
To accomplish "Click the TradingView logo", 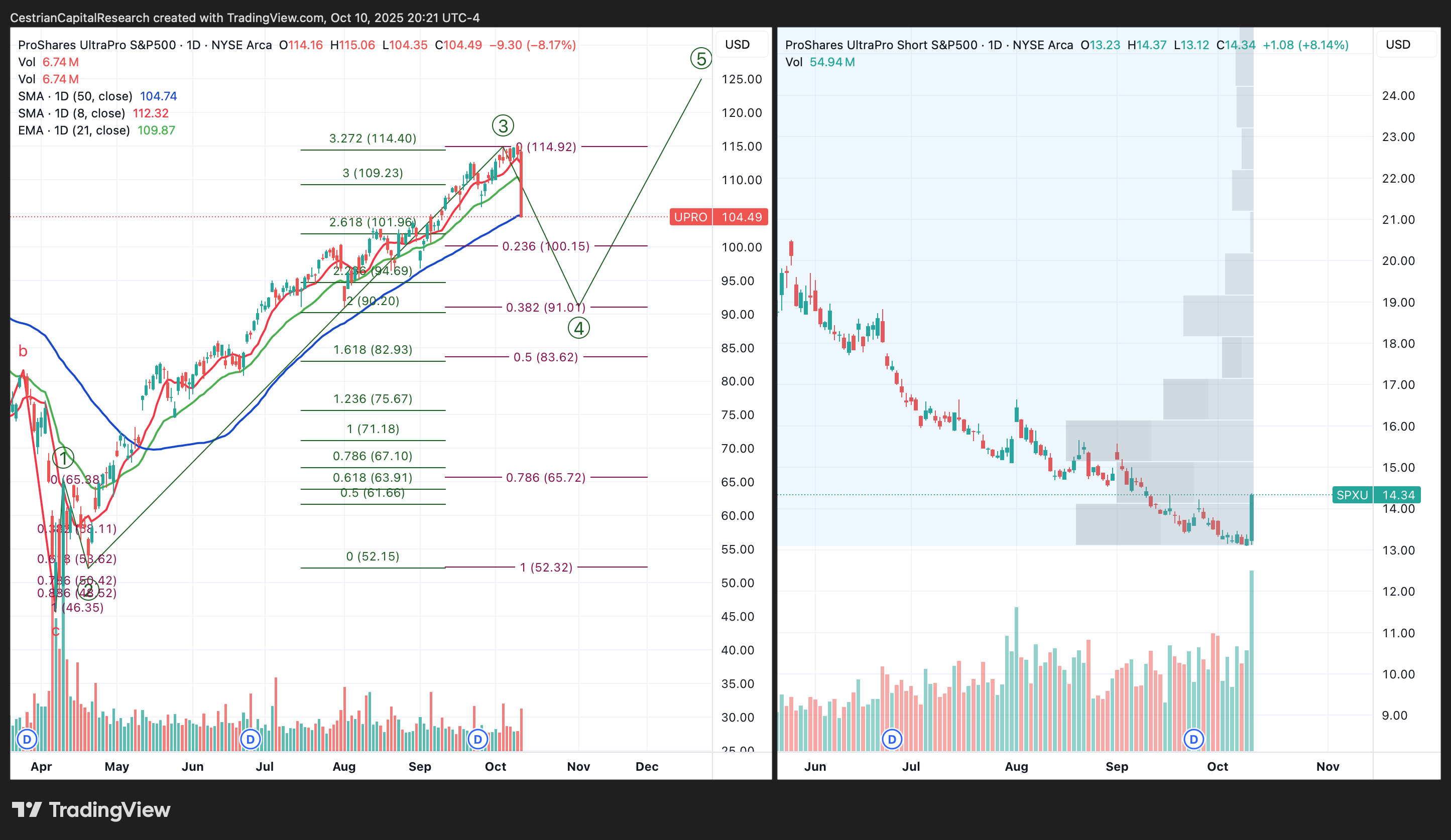I will [91, 810].
